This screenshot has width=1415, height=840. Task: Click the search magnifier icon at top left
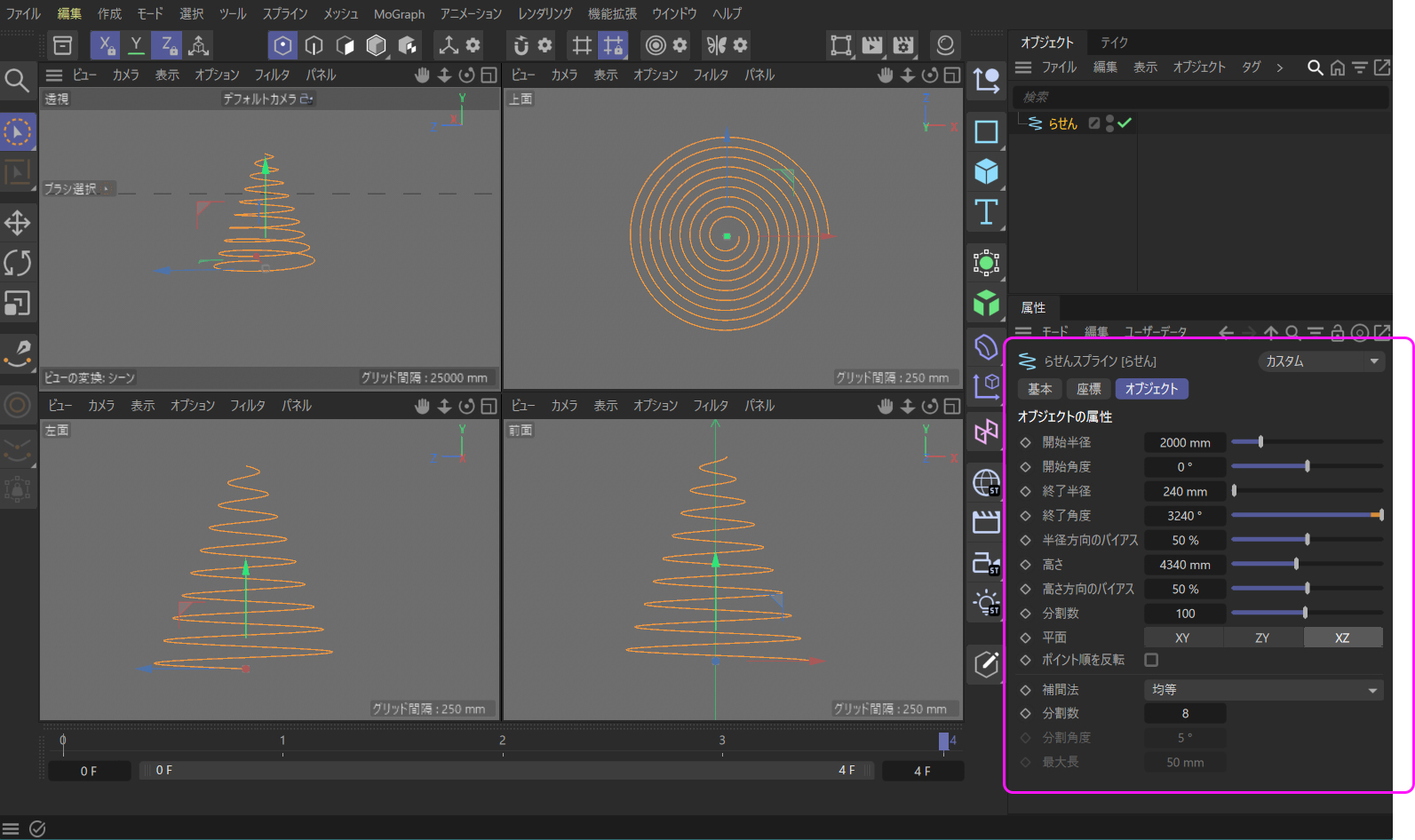[x=16, y=81]
